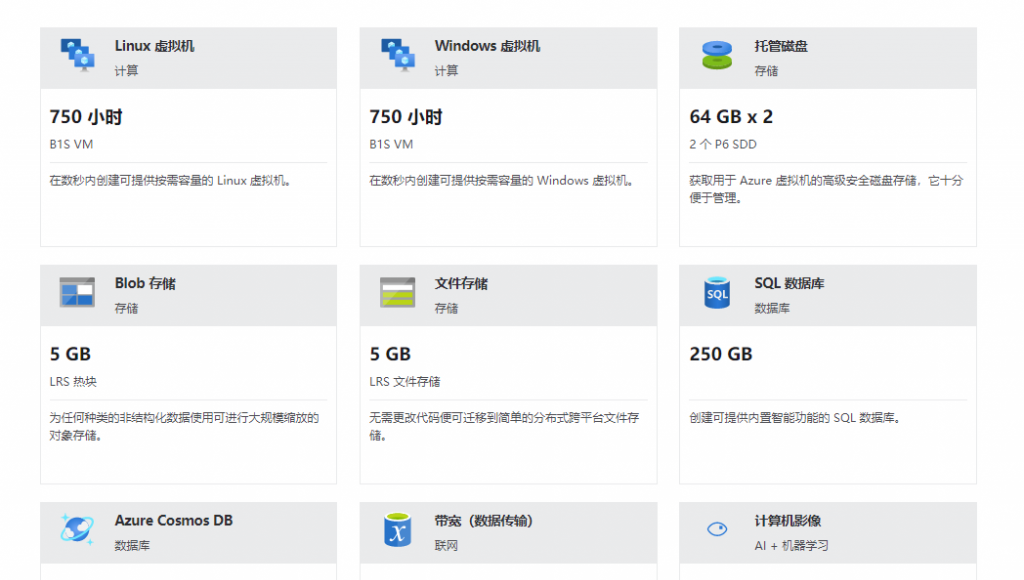The width and height of the screenshot is (1024, 580).
Task: Click the 带宽 (数据传输) icon
Action: [x=397, y=529]
